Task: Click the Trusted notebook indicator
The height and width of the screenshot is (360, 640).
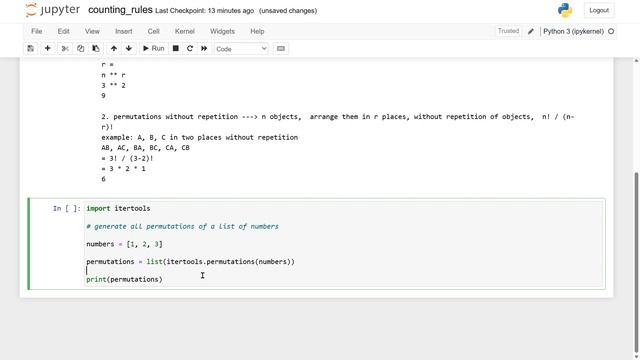Action: [508, 31]
